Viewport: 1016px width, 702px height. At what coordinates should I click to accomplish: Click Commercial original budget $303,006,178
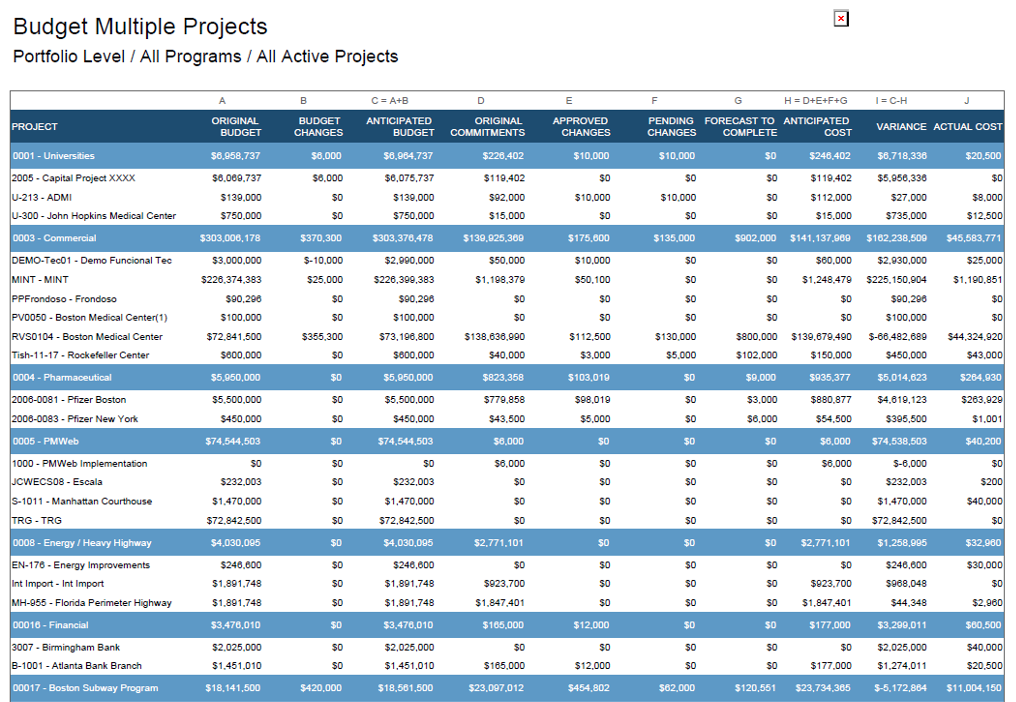(x=230, y=238)
